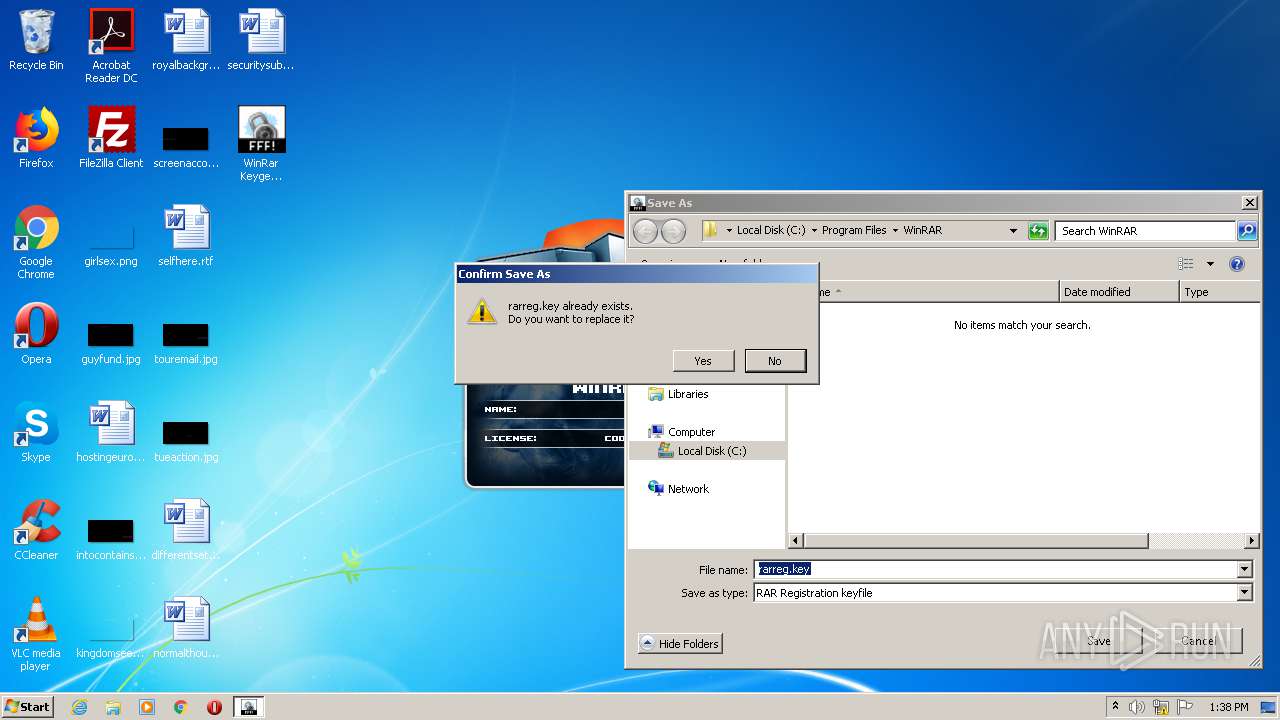Click the horizontal scrollbar in file list
This screenshot has height=720, width=1280.
pos(975,541)
